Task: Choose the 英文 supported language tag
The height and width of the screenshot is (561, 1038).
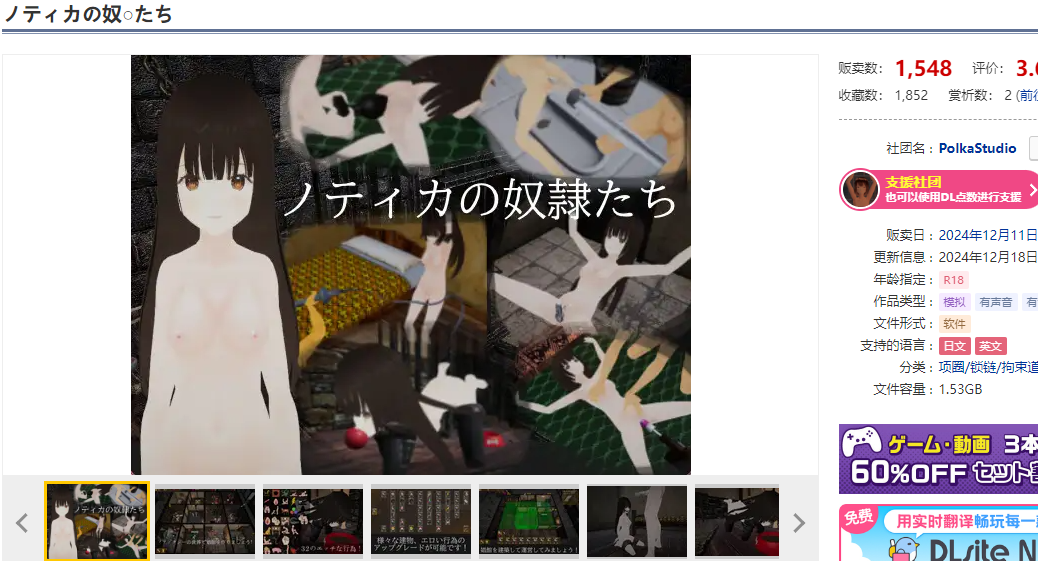Action: [x=990, y=346]
